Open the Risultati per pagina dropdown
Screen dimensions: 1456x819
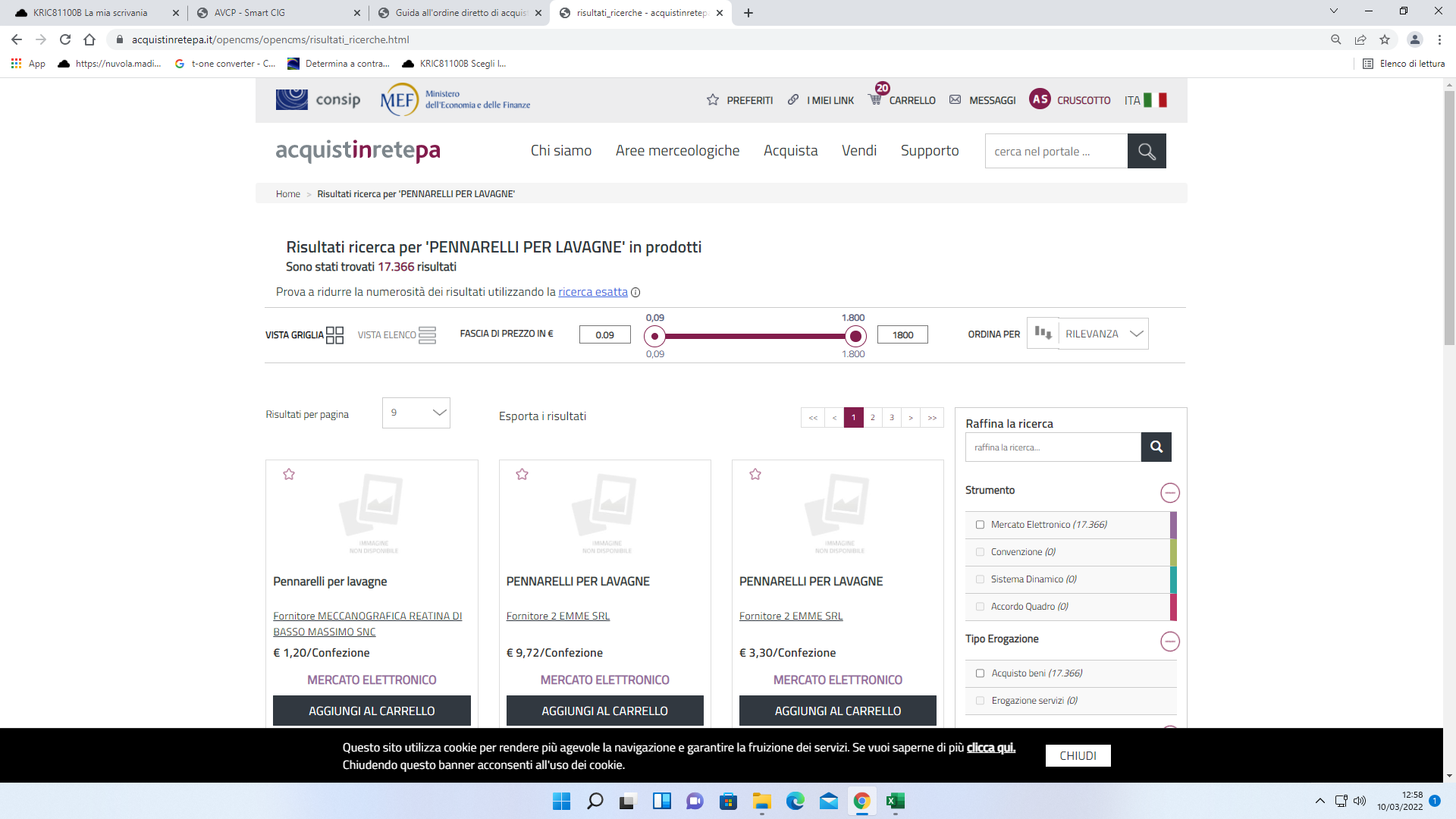(416, 413)
